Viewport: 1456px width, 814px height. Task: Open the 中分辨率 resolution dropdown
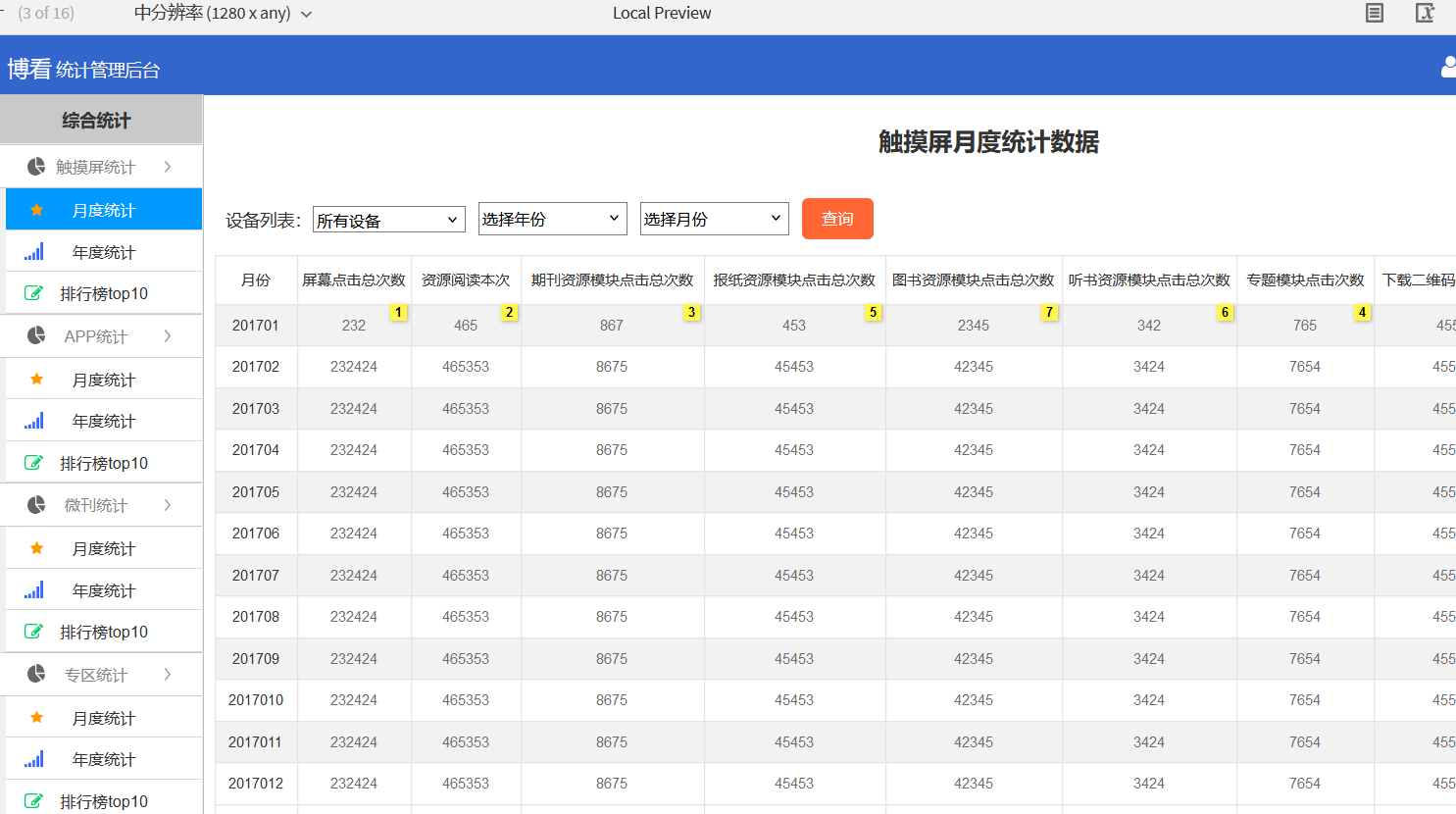click(223, 13)
